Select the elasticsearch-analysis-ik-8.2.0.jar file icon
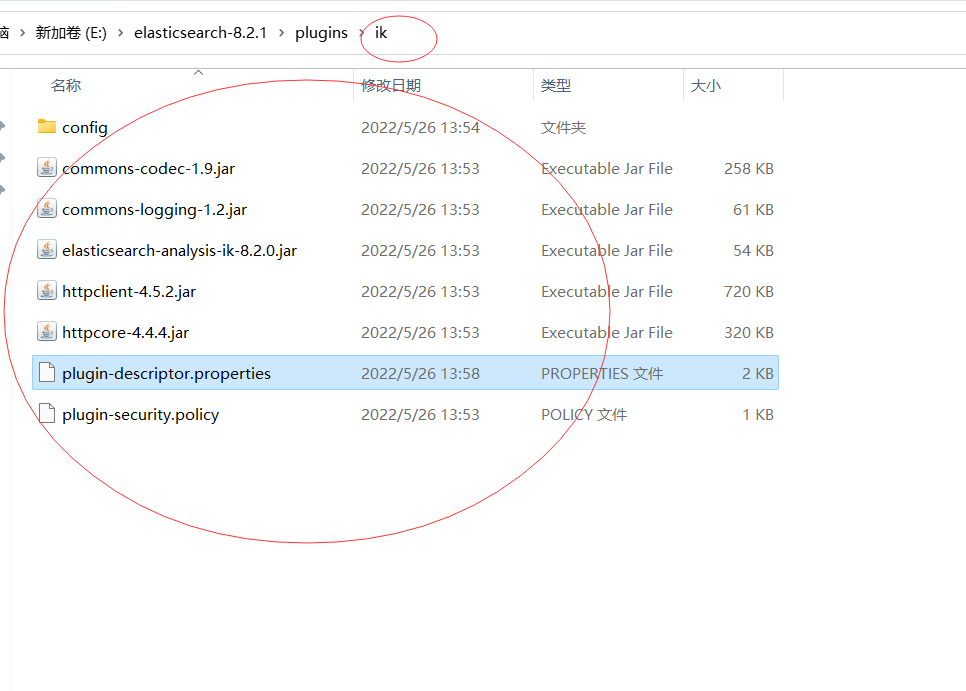 click(47, 250)
